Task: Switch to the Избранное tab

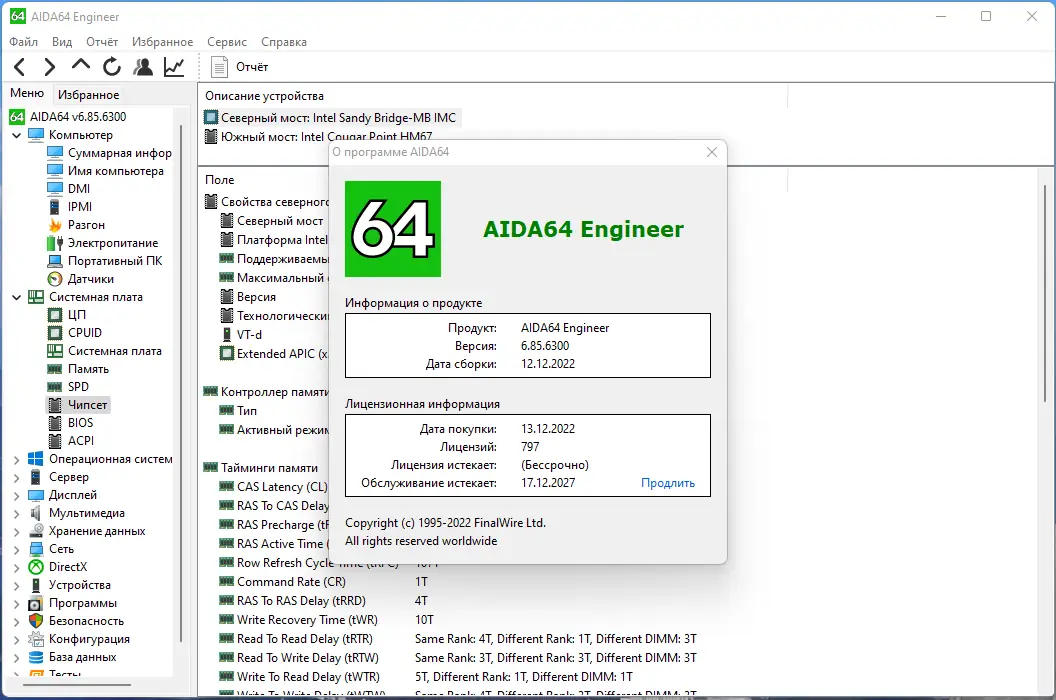Action: click(x=89, y=93)
